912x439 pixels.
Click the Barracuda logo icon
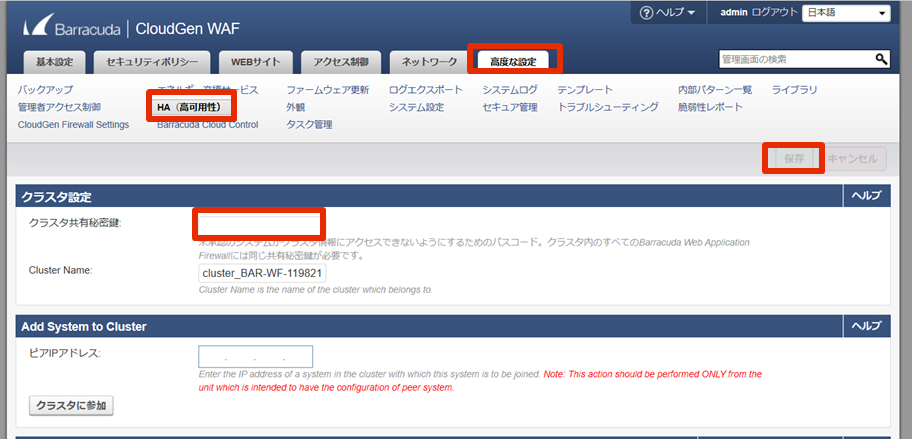click(37, 27)
